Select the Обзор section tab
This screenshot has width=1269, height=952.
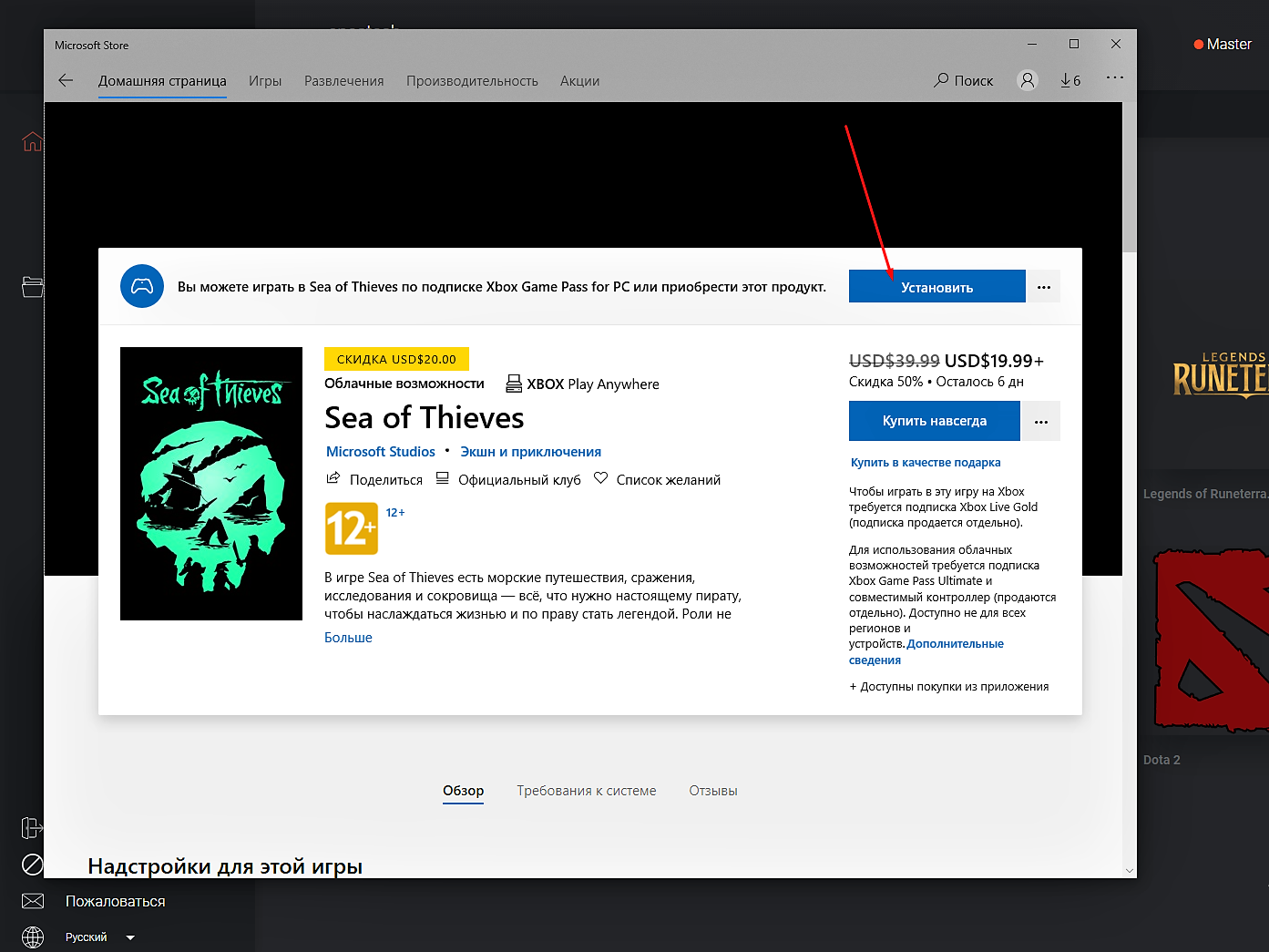(x=464, y=791)
